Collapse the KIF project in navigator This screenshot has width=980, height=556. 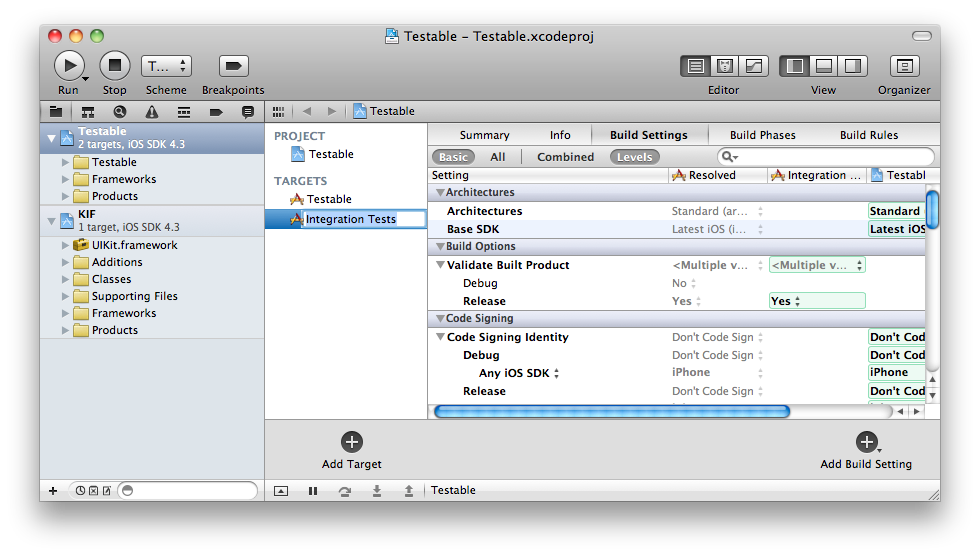click(x=51, y=221)
